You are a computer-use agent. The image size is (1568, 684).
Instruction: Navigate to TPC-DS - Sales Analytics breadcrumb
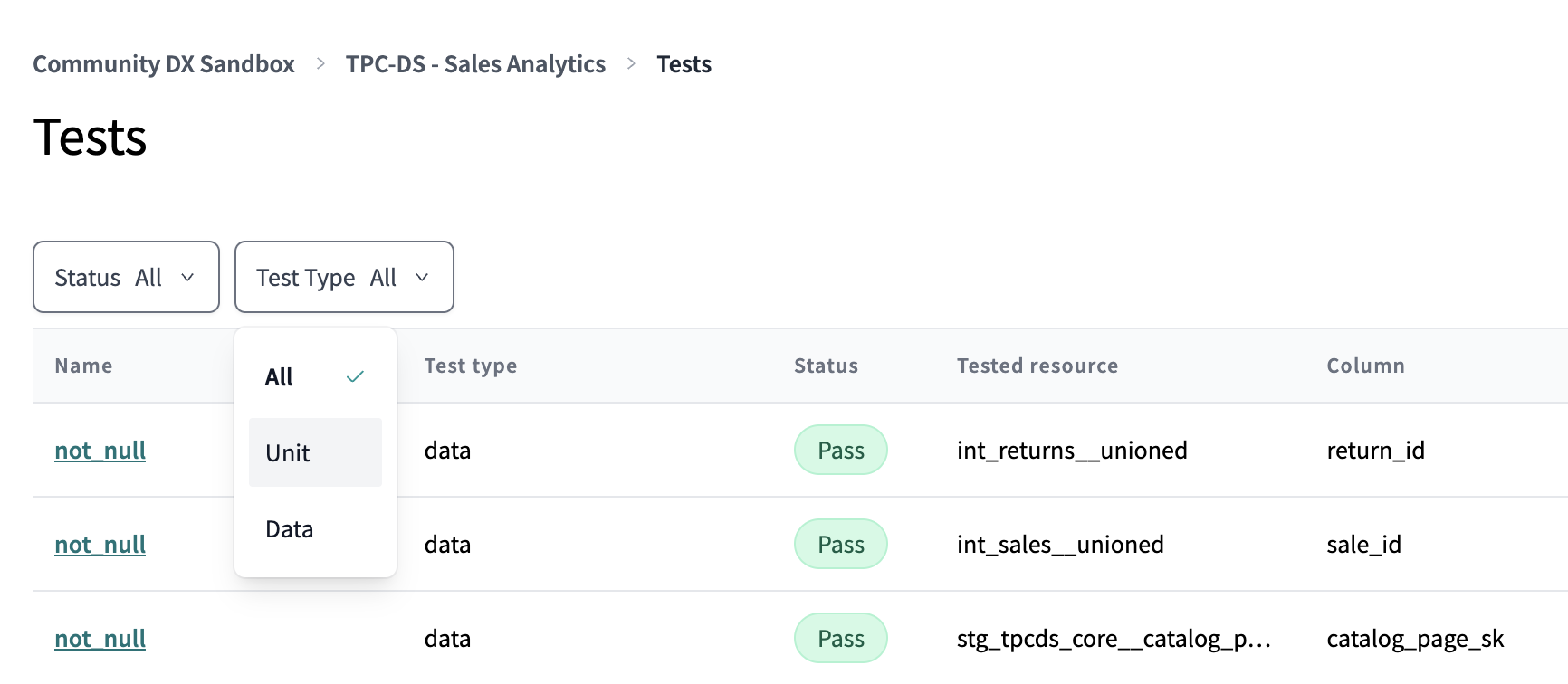475,64
